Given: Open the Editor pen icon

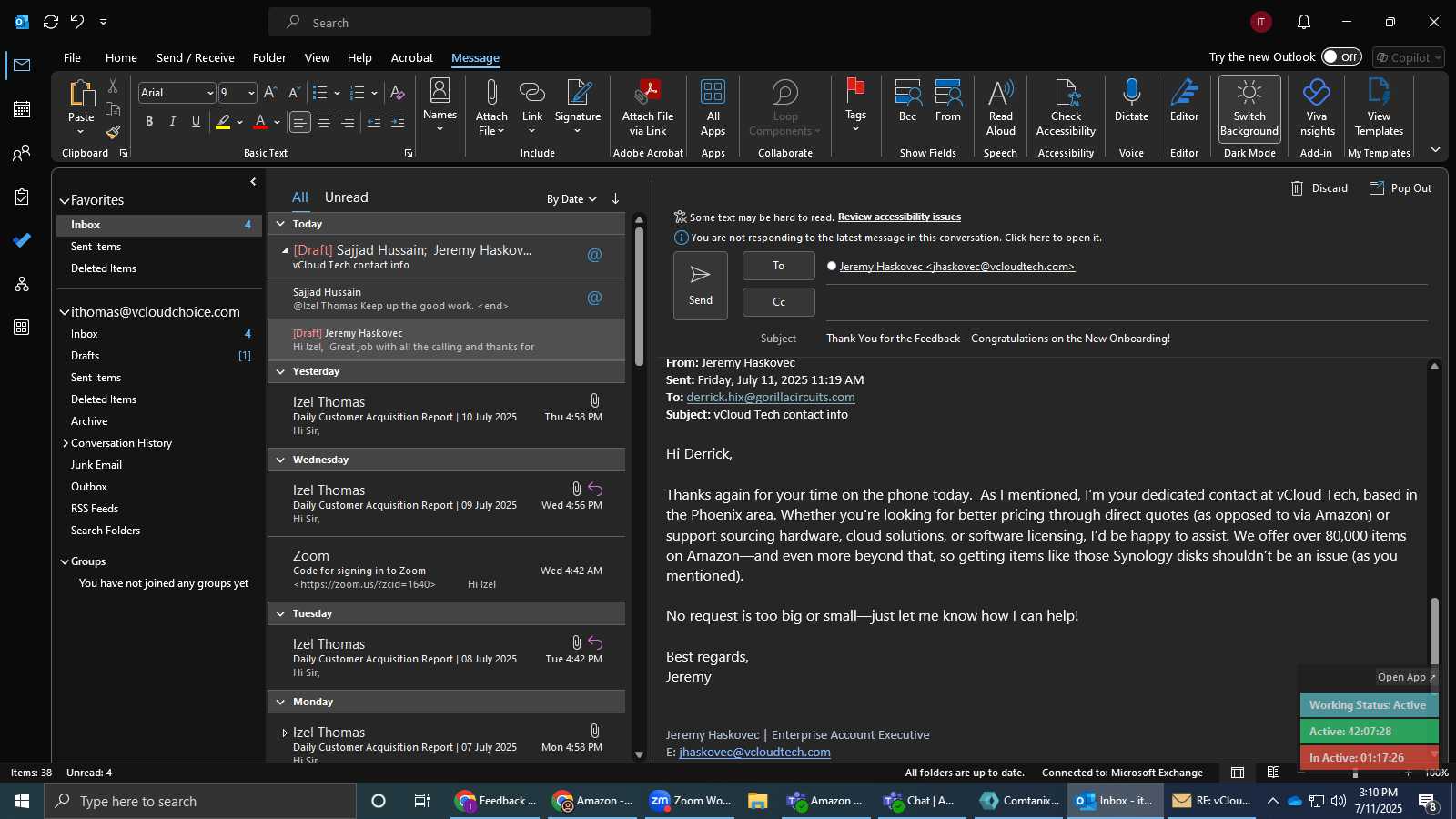Looking at the screenshot, I should coord(1184,92).
